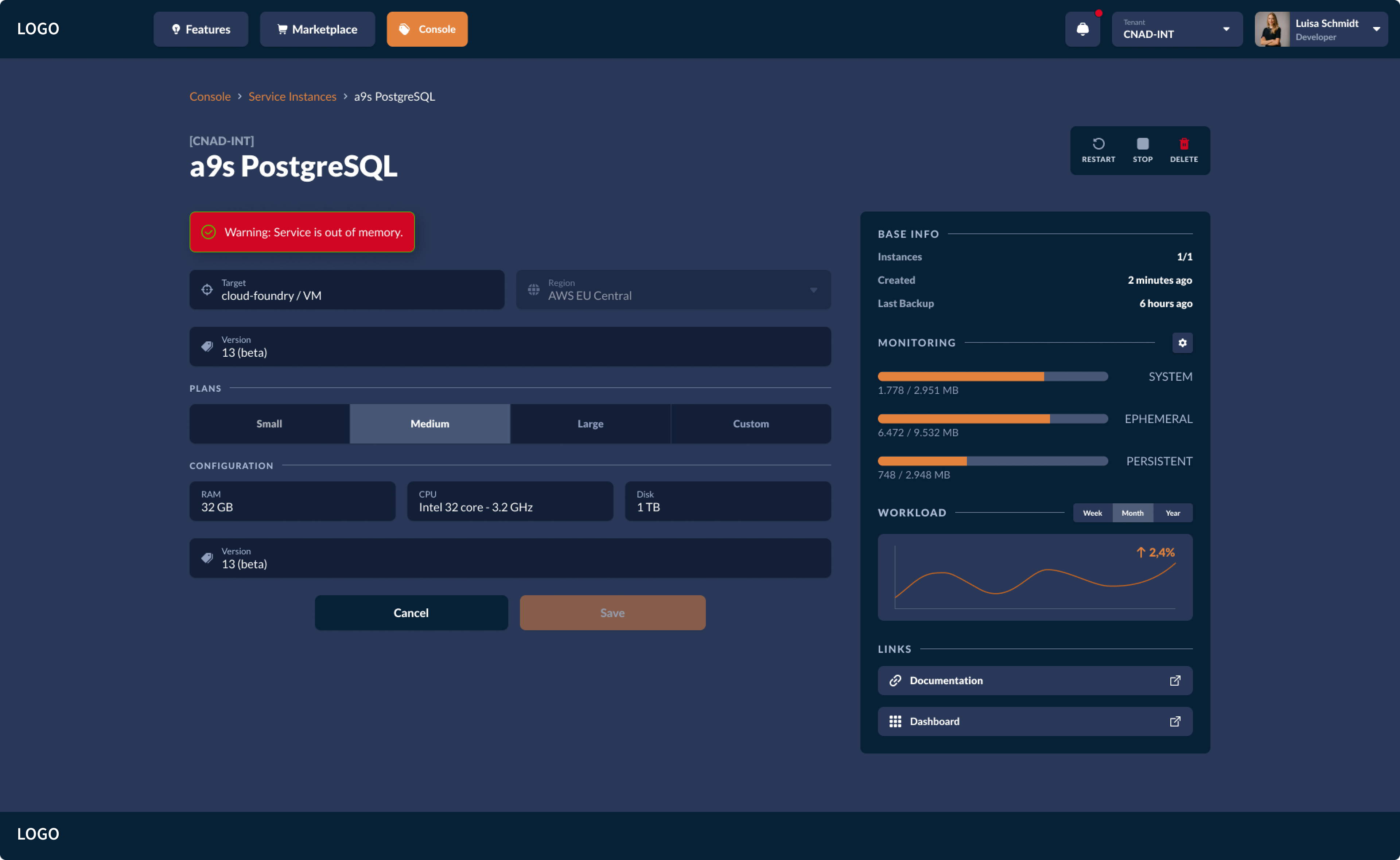Switch workload view to Week
This screenshot has width=1400, height=860.
point(1092,513)
